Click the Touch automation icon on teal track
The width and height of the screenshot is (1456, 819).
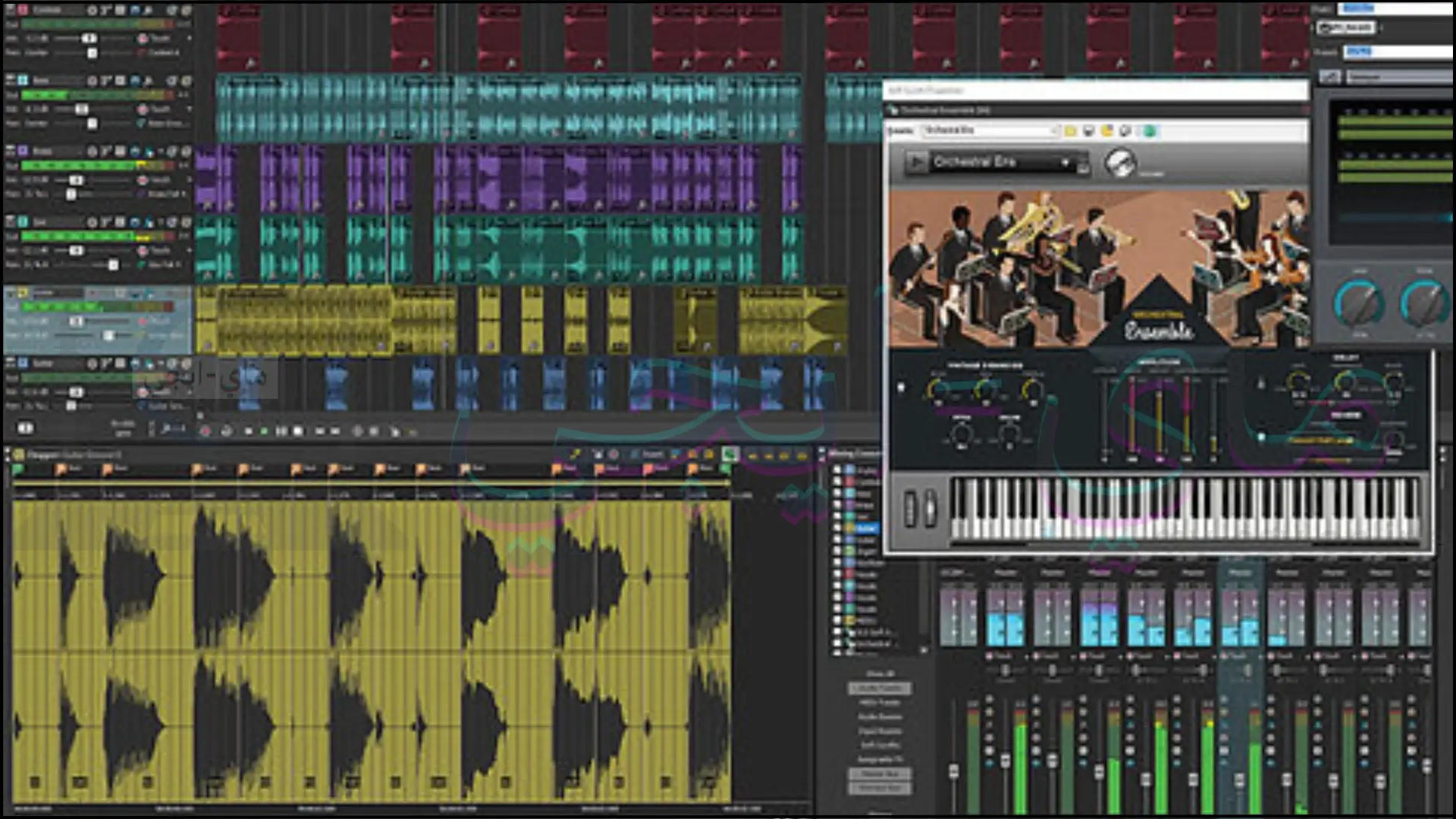click(143, 109)
